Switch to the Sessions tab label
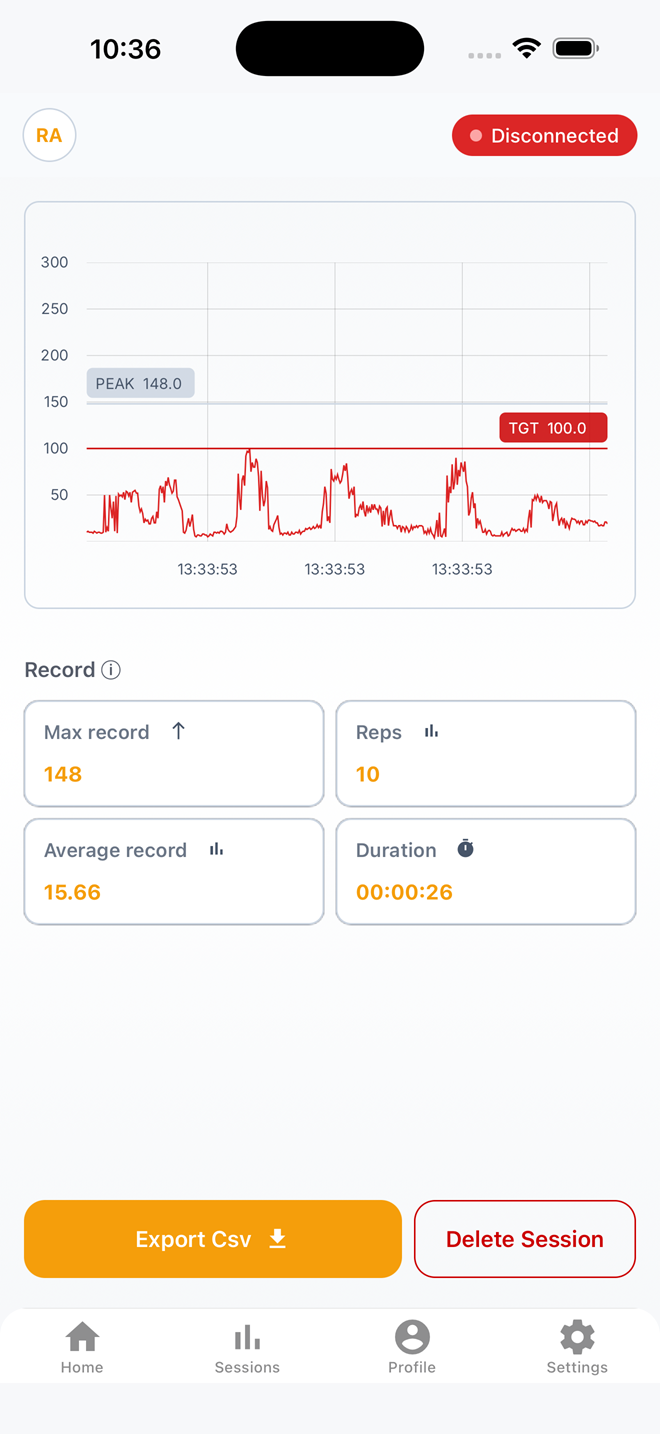The width and height of the screenshot is (660, 1434). click(x=247, y=1367)
